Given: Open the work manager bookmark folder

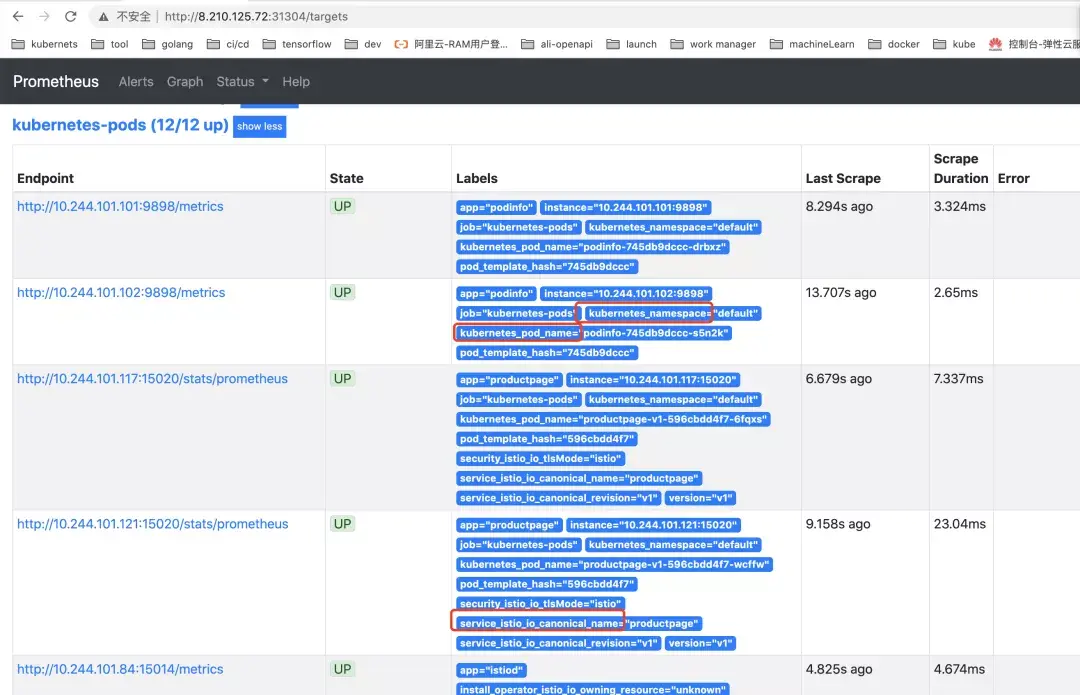Looking at the screenshot, I should 713,44.
